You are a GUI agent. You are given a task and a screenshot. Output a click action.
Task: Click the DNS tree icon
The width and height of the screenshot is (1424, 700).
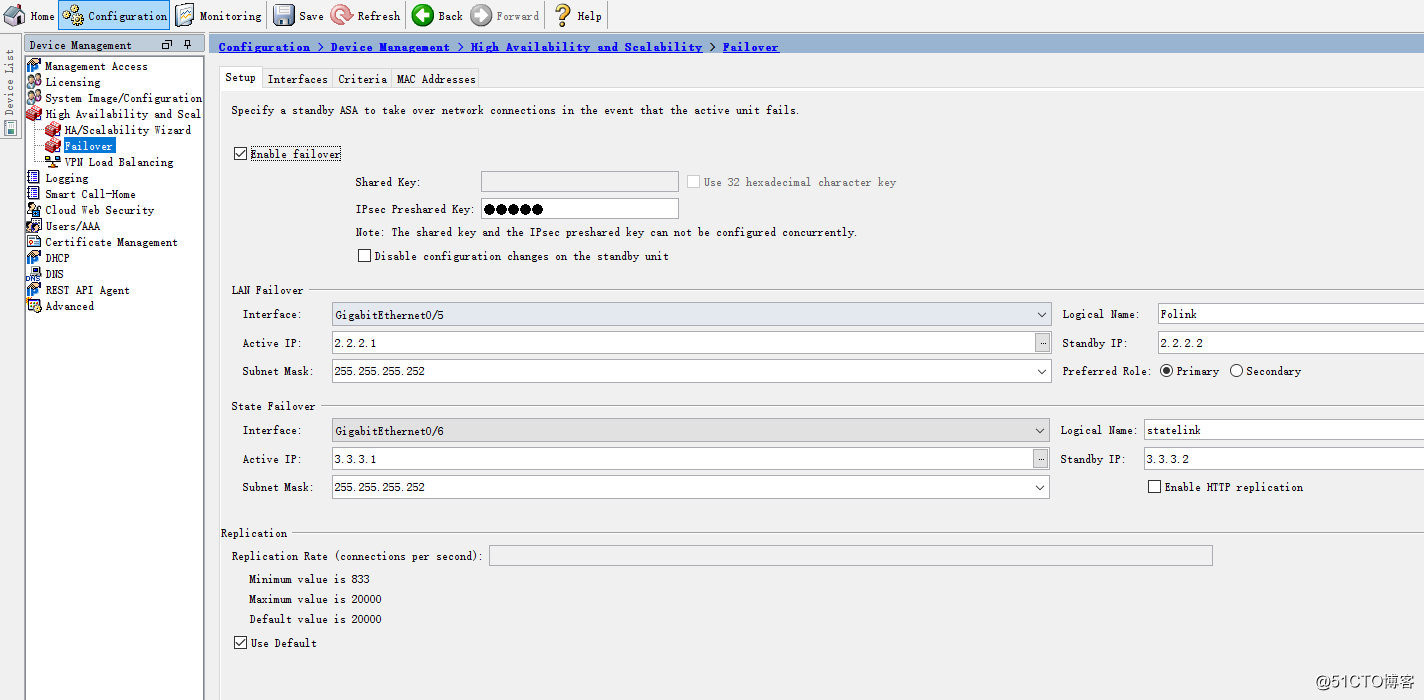pyautogui.click(x=34, y=274)
